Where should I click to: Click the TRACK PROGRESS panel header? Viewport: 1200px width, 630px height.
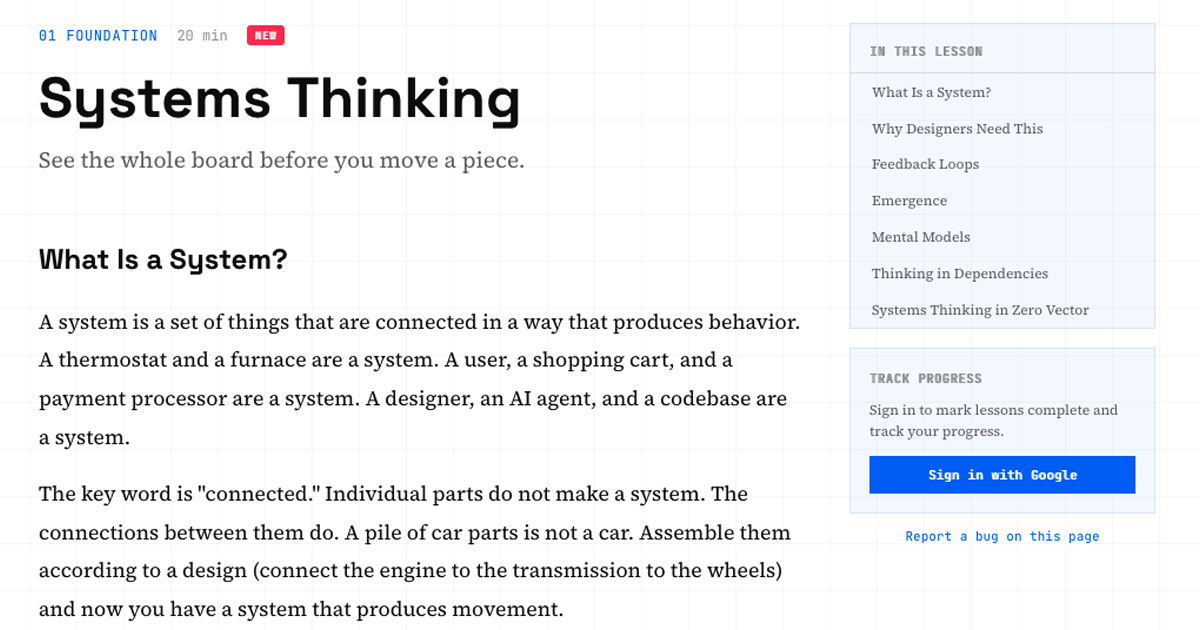click(x=925, y=379)
